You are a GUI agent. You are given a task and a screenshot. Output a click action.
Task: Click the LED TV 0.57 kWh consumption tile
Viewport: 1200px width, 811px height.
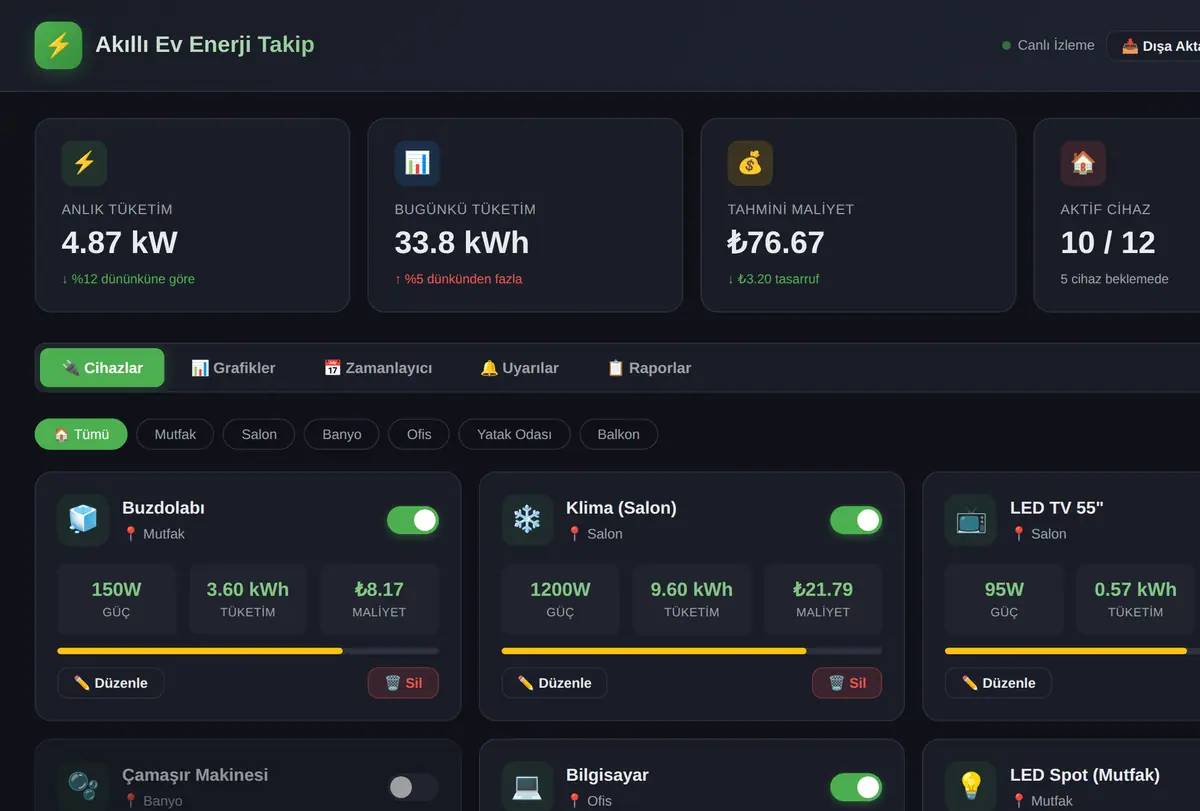point(1136,599)
